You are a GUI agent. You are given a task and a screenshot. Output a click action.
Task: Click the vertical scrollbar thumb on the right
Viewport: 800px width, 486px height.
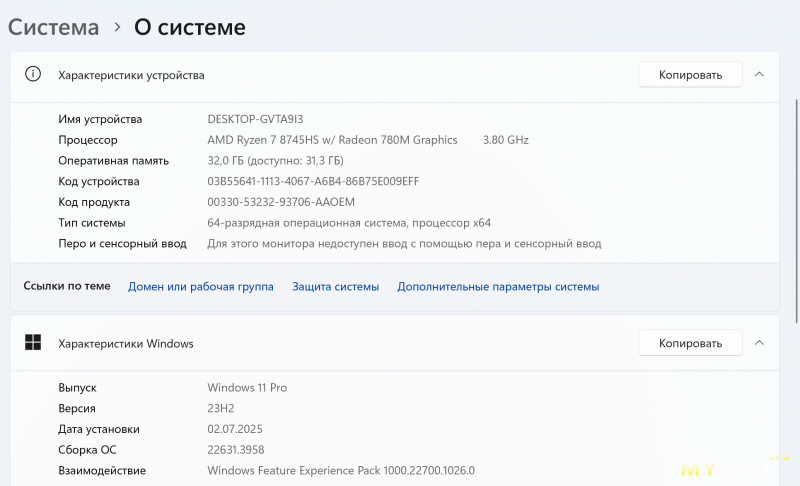click(x=796, y=211)
